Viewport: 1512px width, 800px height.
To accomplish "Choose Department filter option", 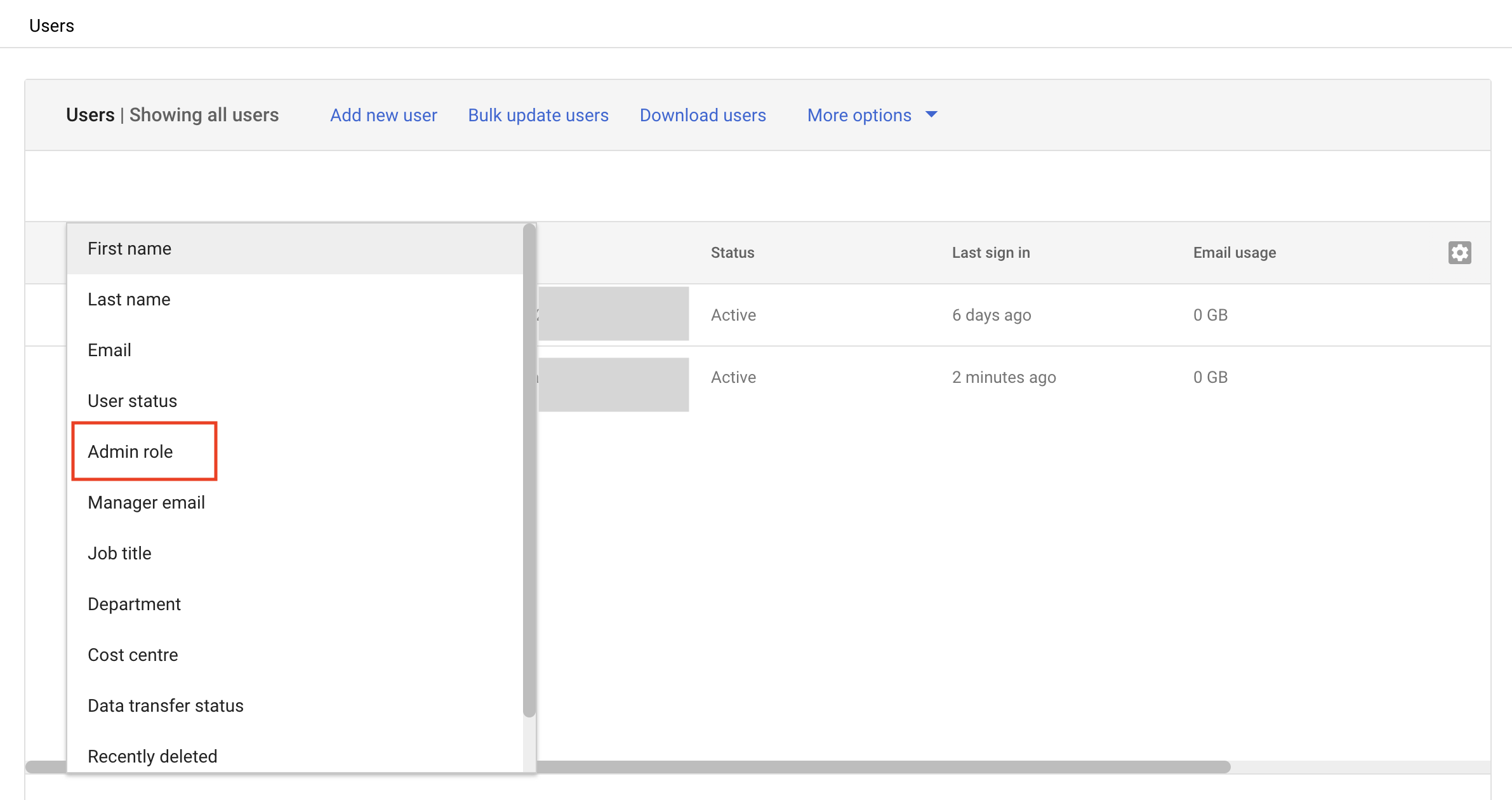I will (x=134, y=604).
